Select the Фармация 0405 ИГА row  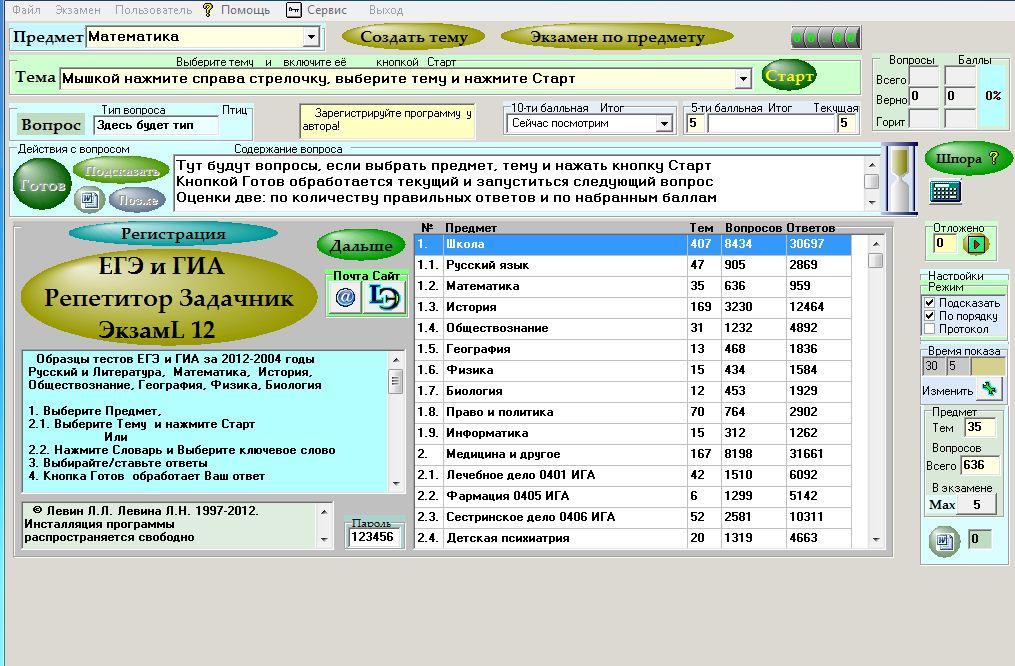pos(632,496)
